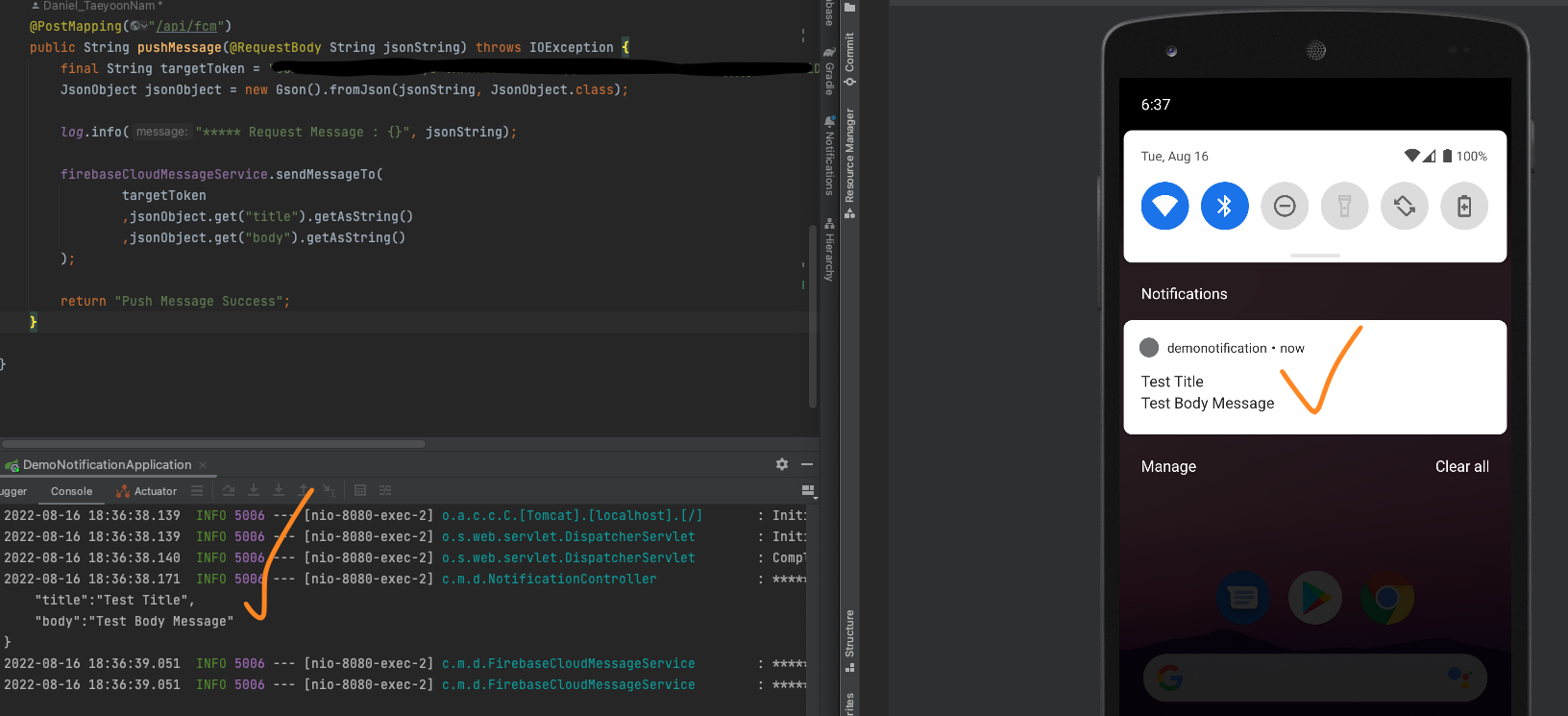Switch to the Console tab

click(x=71, y=491)
